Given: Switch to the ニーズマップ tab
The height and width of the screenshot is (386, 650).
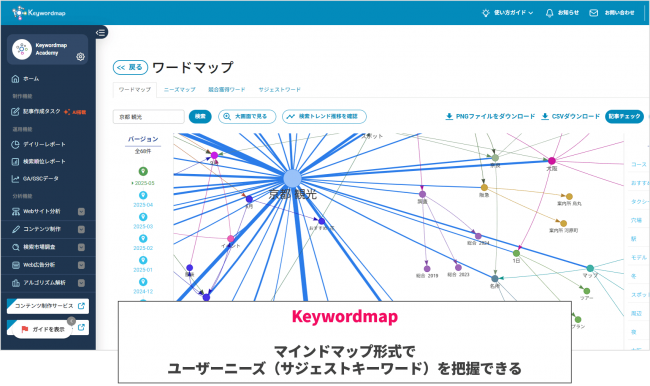Looking at the screenshot, I should pos(179,90).
